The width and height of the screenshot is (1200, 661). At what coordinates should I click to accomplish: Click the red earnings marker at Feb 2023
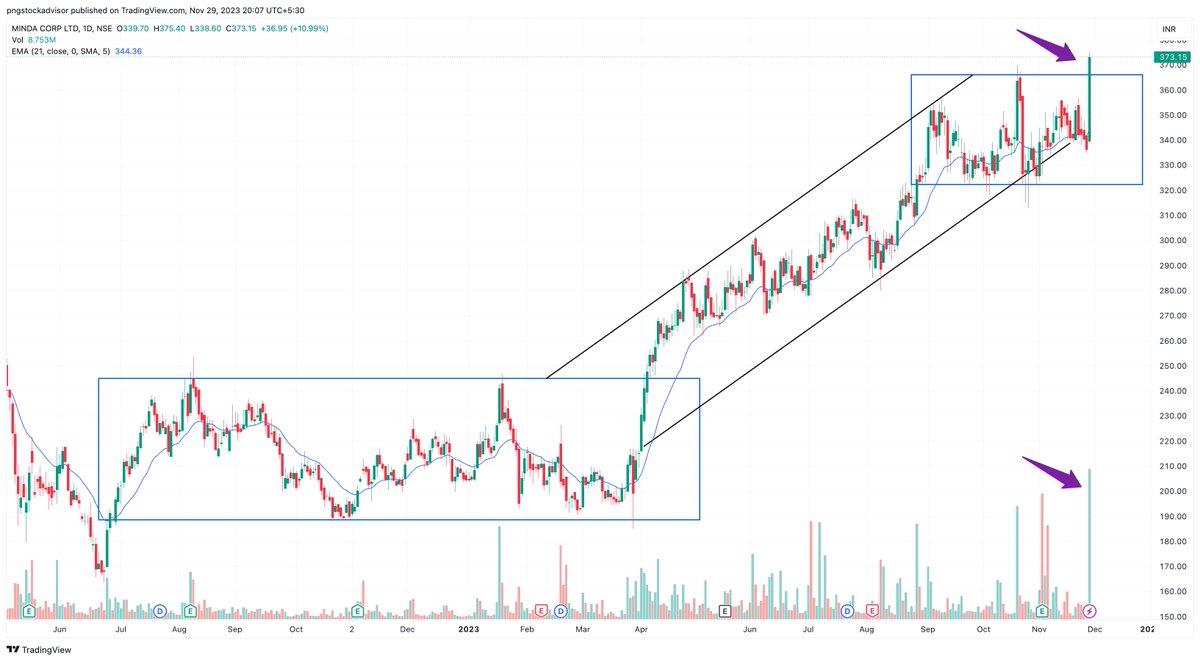point(541,610)
